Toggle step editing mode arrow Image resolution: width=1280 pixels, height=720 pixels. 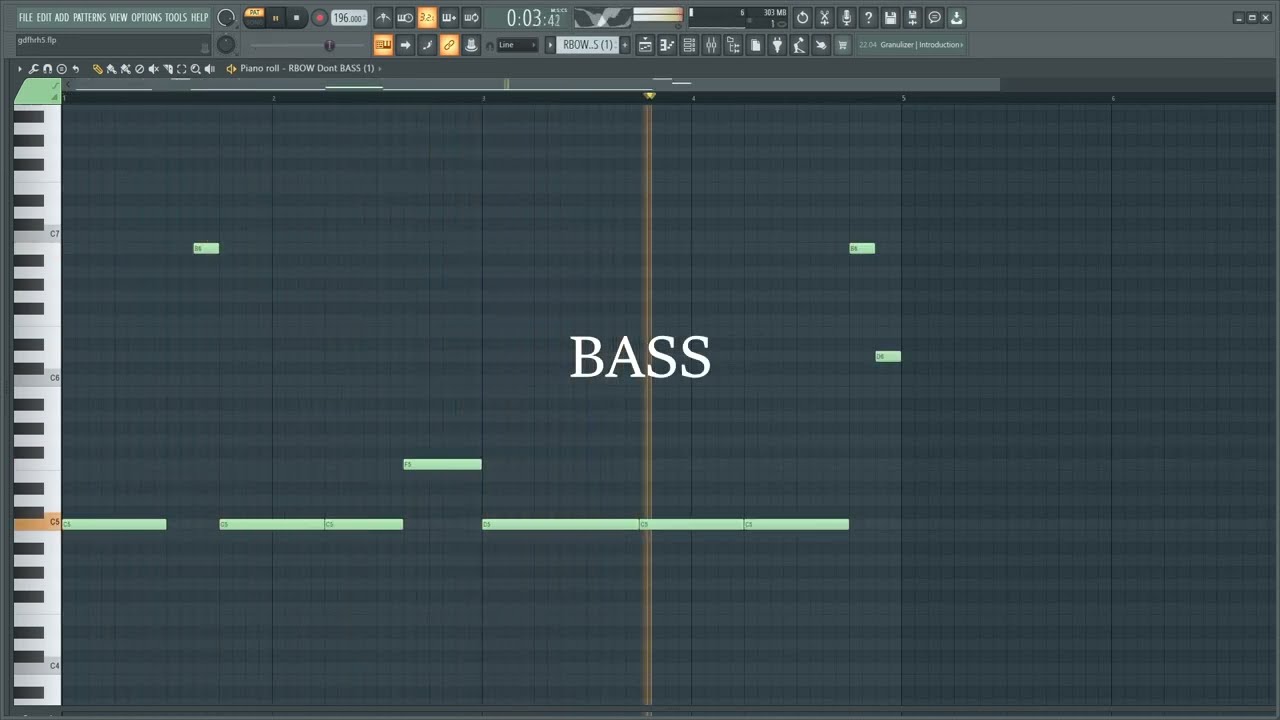point(405,45)
